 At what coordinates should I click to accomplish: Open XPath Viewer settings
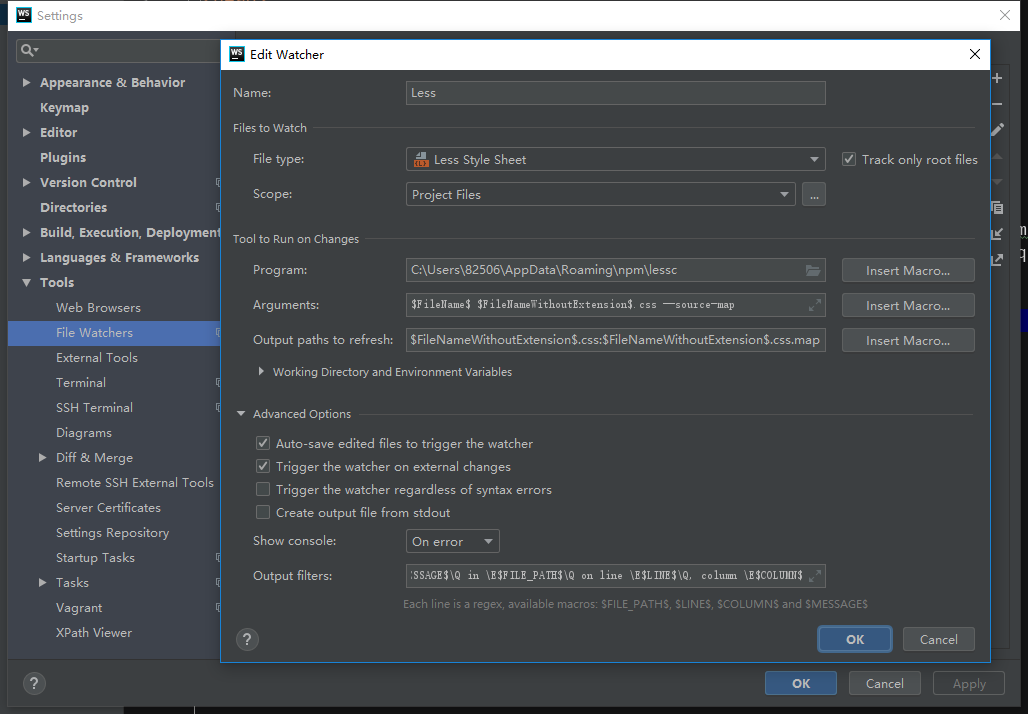(94, 633)
